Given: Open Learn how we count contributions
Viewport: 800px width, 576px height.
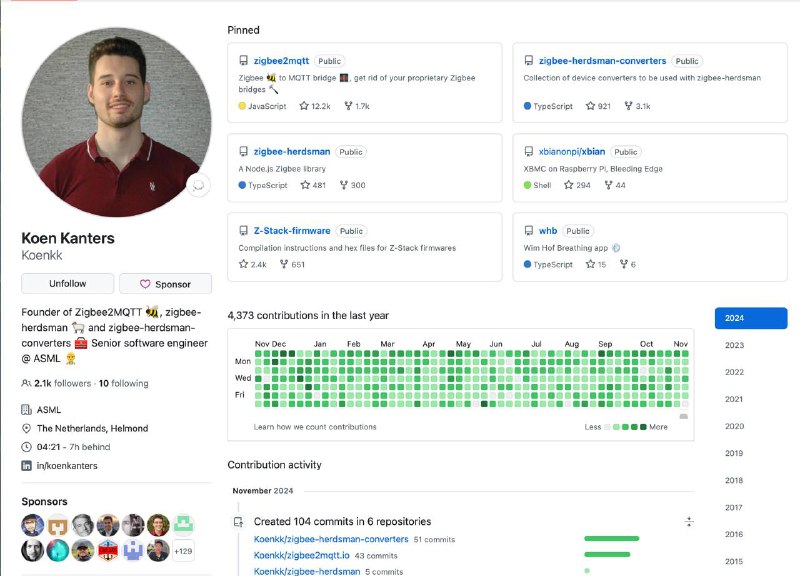Looking at the screenshot, I should pyautogui.click(x=315, y=427).
